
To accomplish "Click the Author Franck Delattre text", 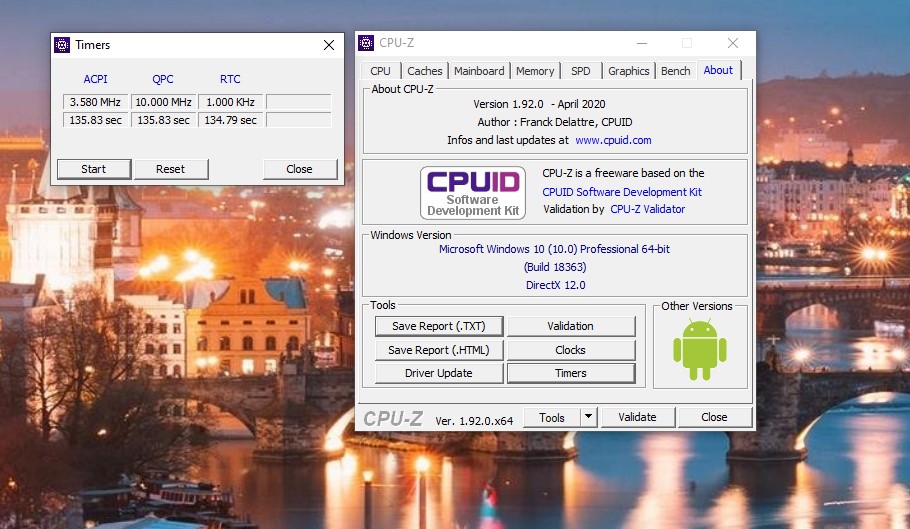I will coord(555,122).
